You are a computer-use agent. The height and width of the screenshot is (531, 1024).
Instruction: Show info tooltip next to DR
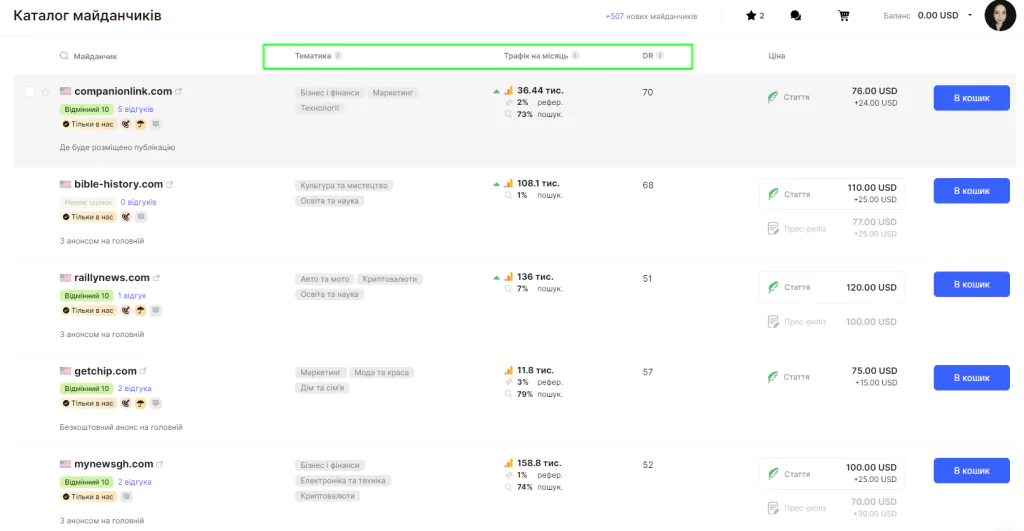tap(660, 56)
